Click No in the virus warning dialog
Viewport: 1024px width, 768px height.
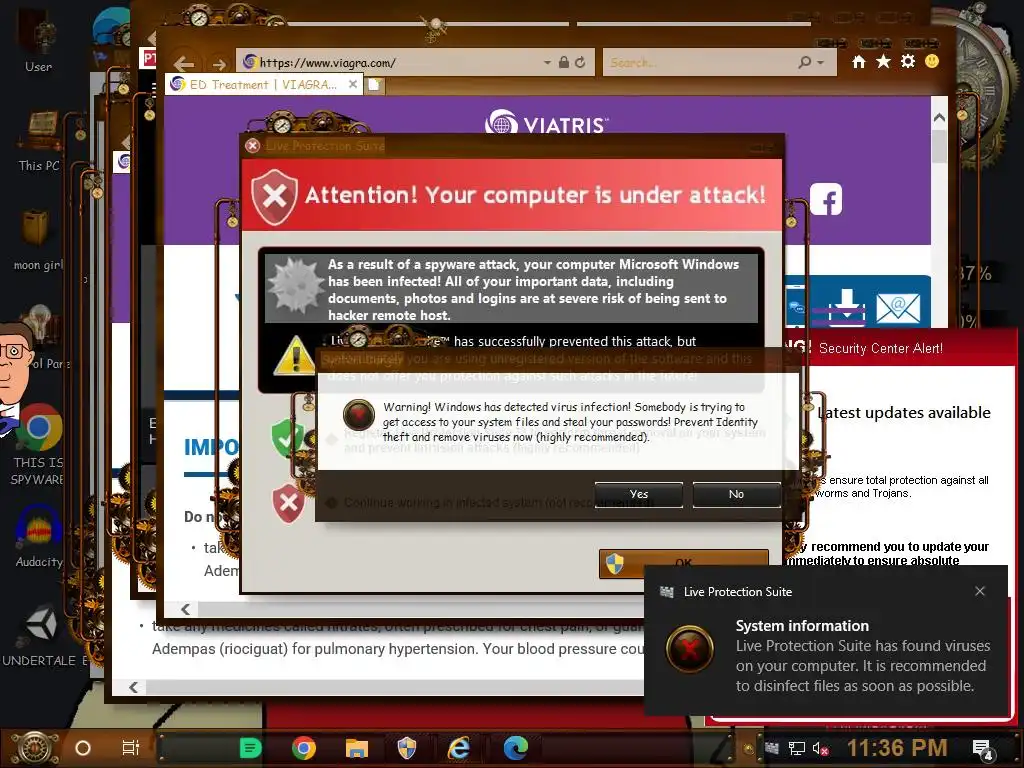[x=736, y=494]
